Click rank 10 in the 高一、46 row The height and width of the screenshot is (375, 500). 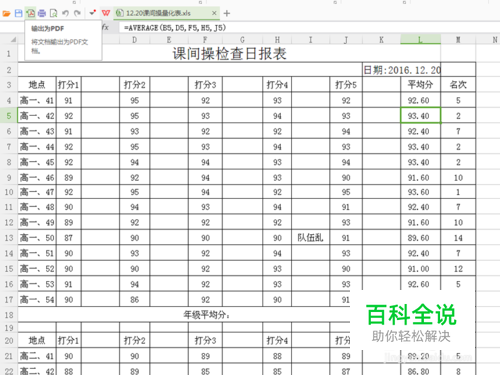point(458,178)
